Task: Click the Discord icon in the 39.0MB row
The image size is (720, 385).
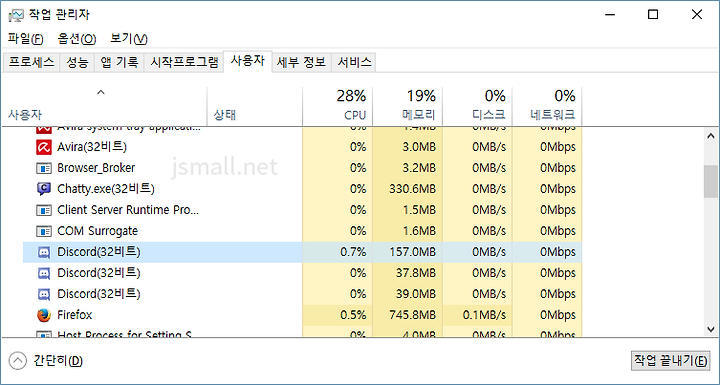Action: (x=44, y=294)
